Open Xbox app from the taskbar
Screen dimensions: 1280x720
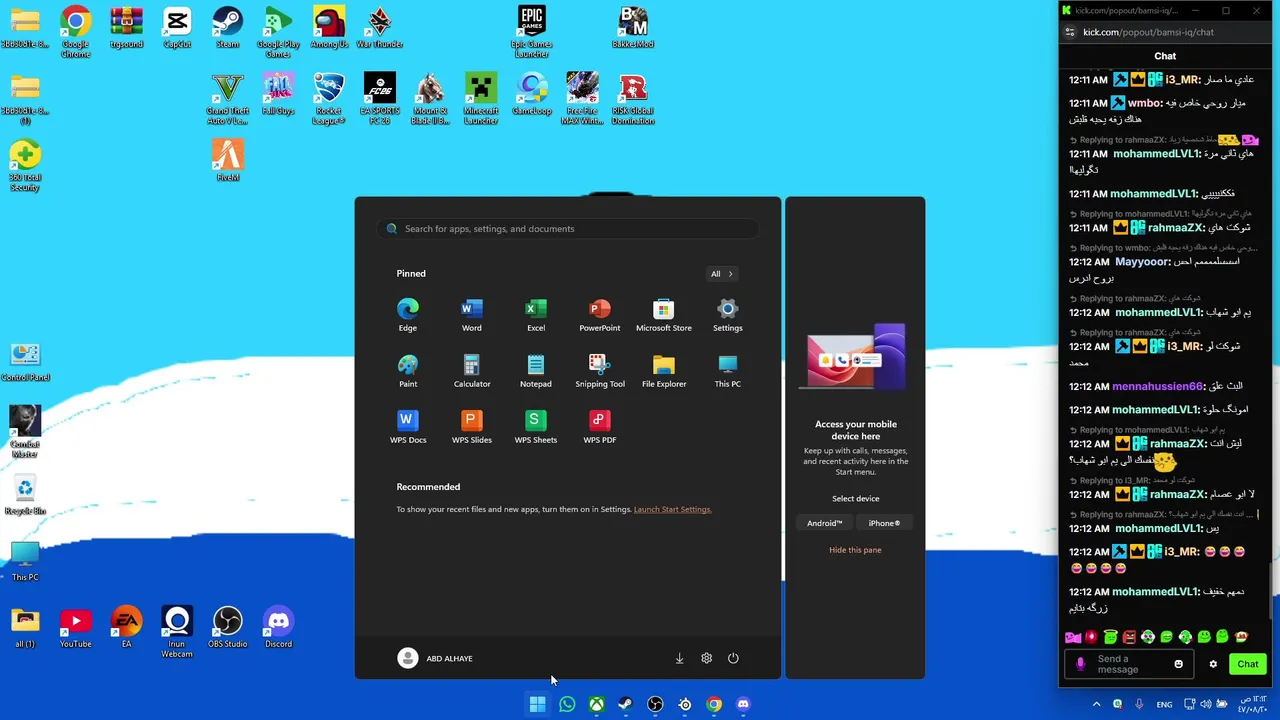click(596, 704)
